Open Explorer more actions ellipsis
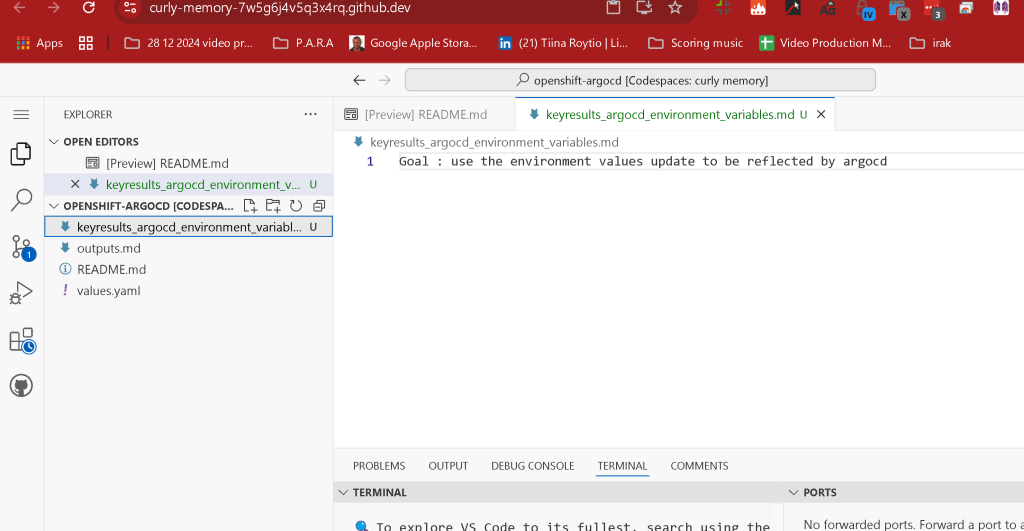 click(310, 114)
